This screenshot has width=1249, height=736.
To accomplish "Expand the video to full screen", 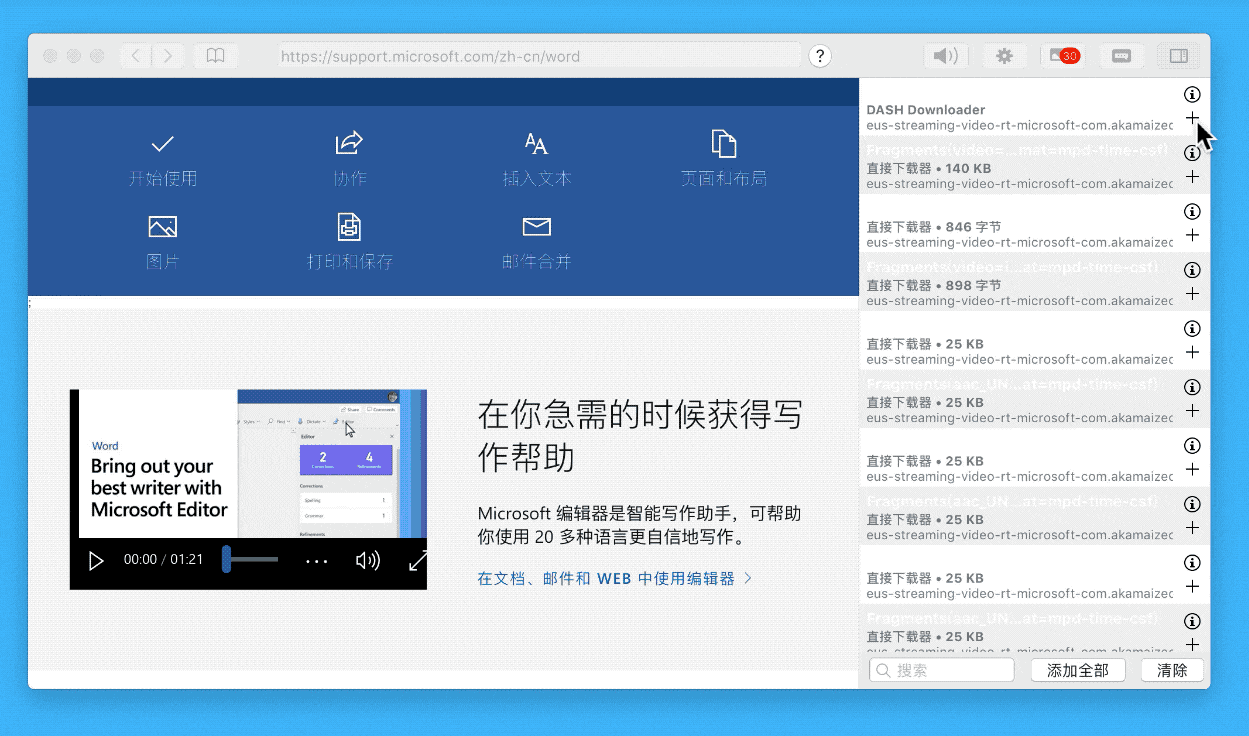I will click(x=417, y=561).
